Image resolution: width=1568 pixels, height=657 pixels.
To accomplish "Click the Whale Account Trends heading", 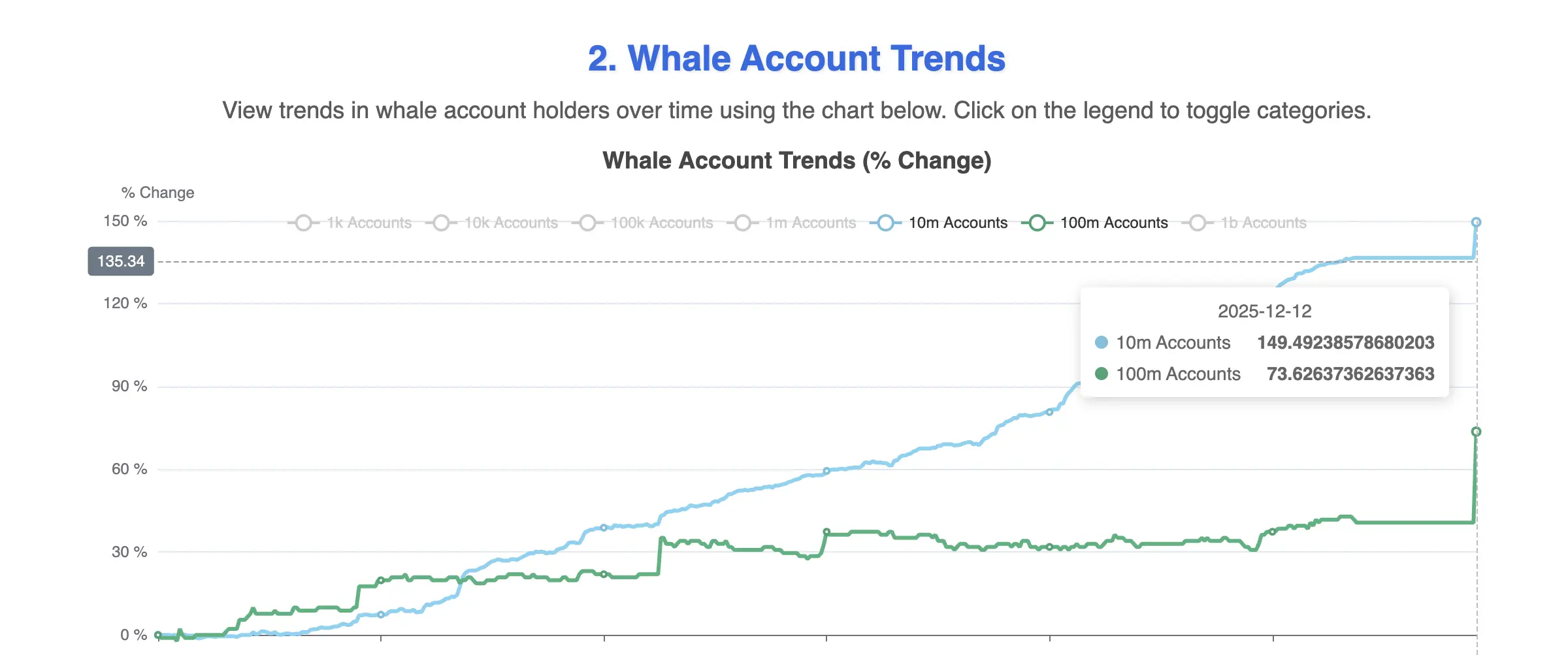I will 796,59.
